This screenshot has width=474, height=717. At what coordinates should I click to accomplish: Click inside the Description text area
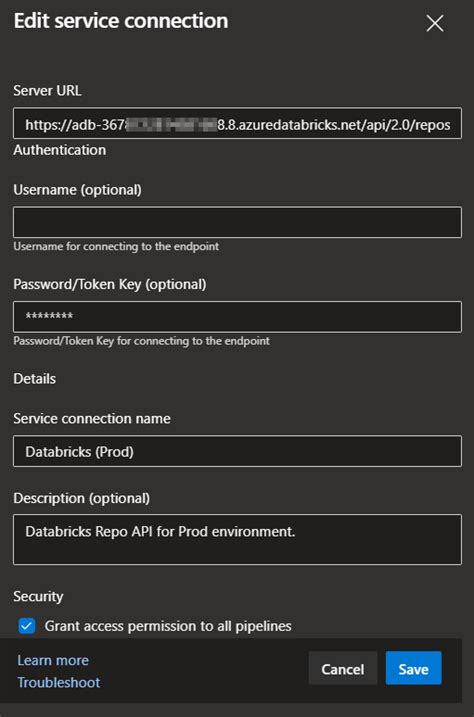click(237, 540)
